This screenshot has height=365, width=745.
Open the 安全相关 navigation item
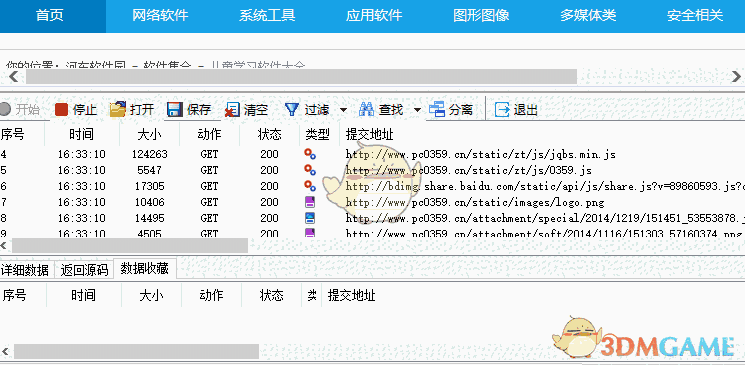tap(695, 15)
